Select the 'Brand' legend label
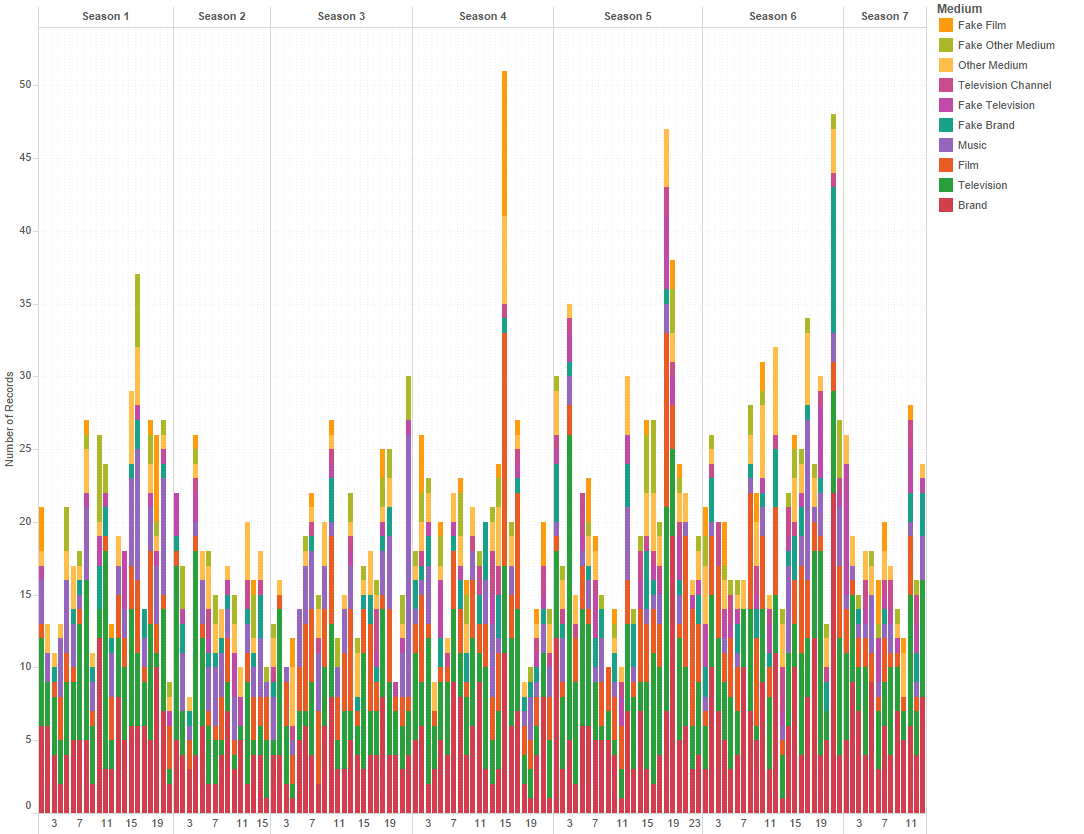 [x=972, y=205]
